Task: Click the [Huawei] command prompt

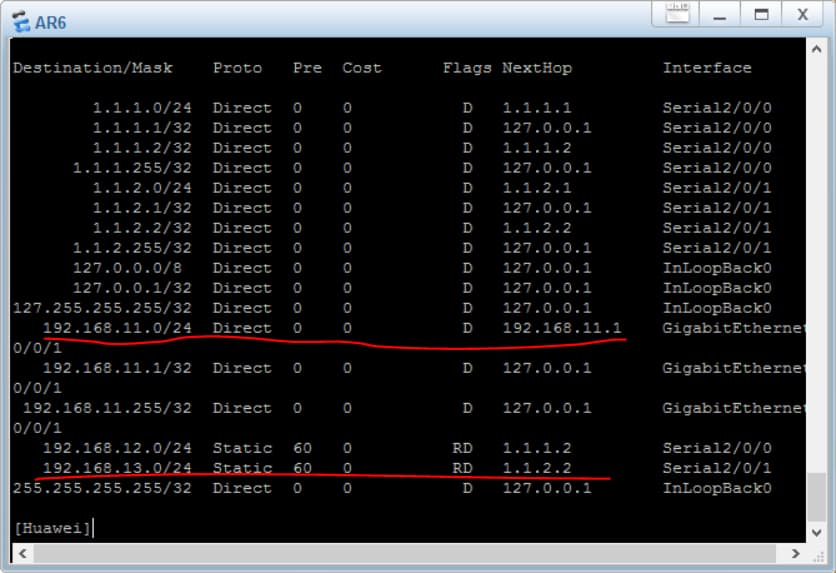Action: [x=52, y=526]
